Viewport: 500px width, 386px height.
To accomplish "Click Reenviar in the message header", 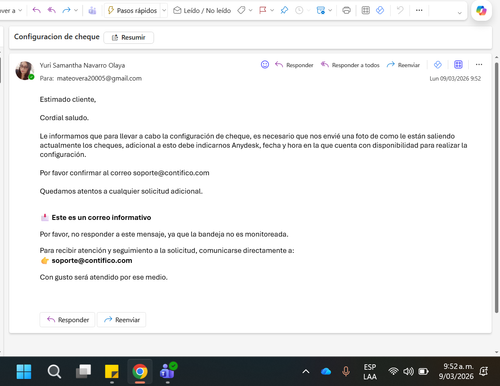I will click(x=403, y=65).
